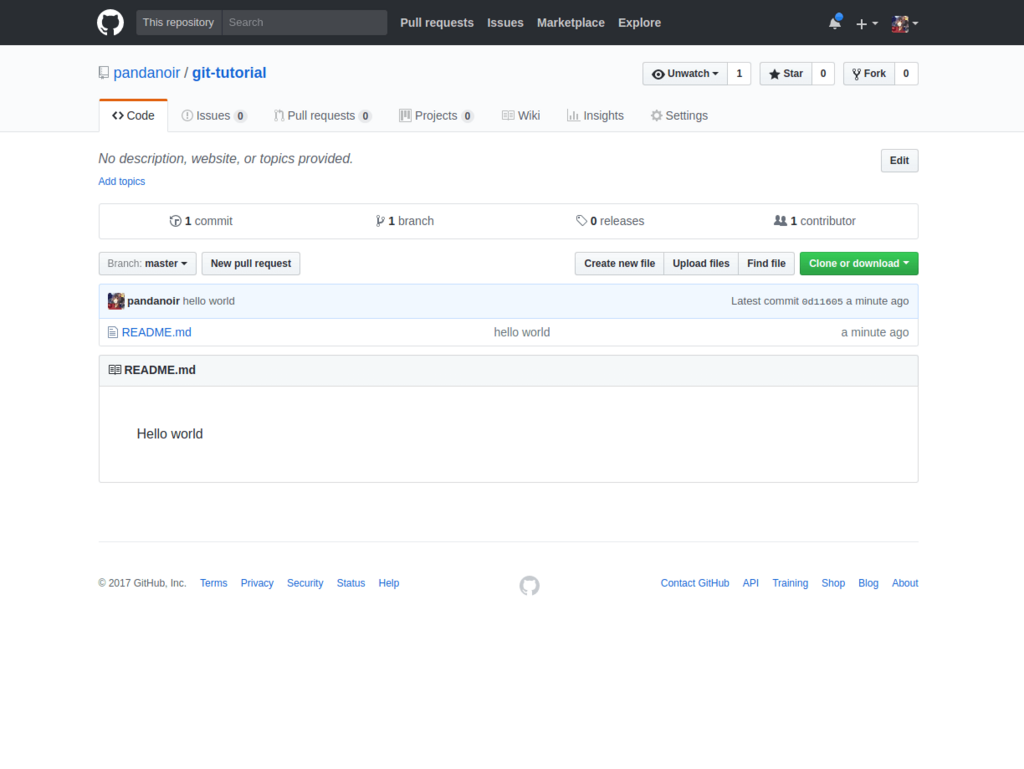Expand the Branch: master dropdown
The width and height of the screenshot is (1024, 769).
pos(148,264)
